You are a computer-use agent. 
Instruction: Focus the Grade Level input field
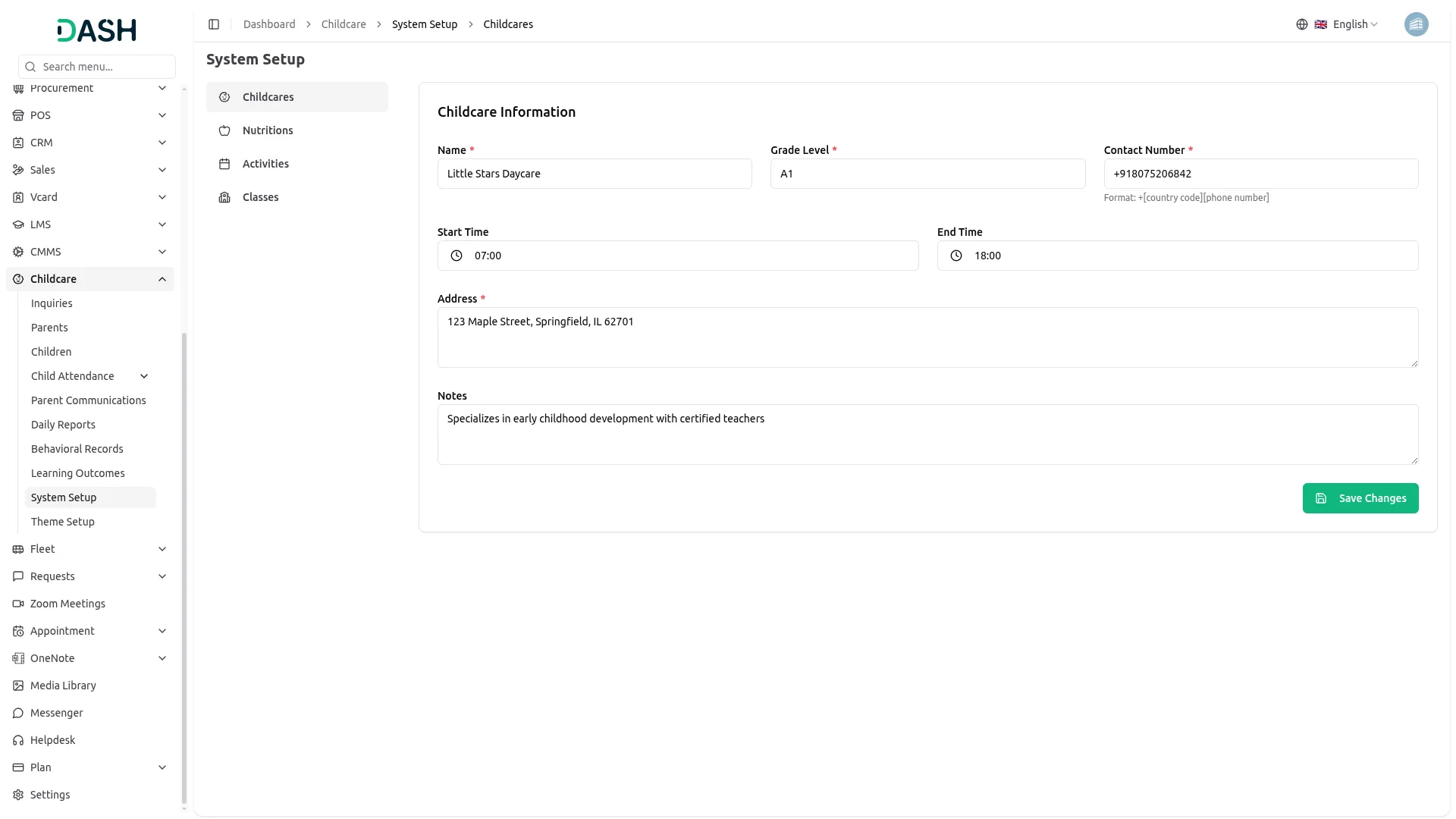(927, 174)
